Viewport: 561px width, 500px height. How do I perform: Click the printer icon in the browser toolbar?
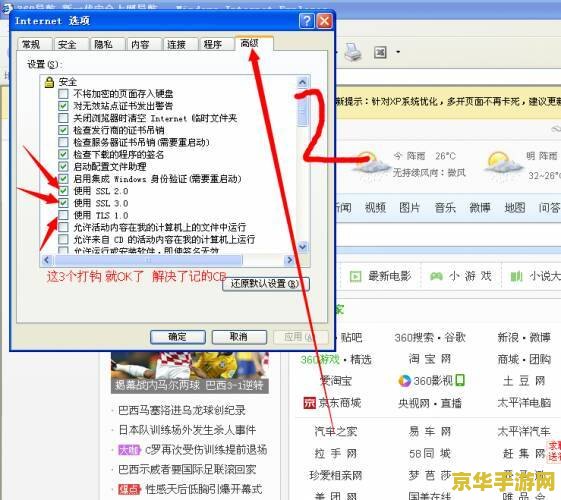point(353,52)
